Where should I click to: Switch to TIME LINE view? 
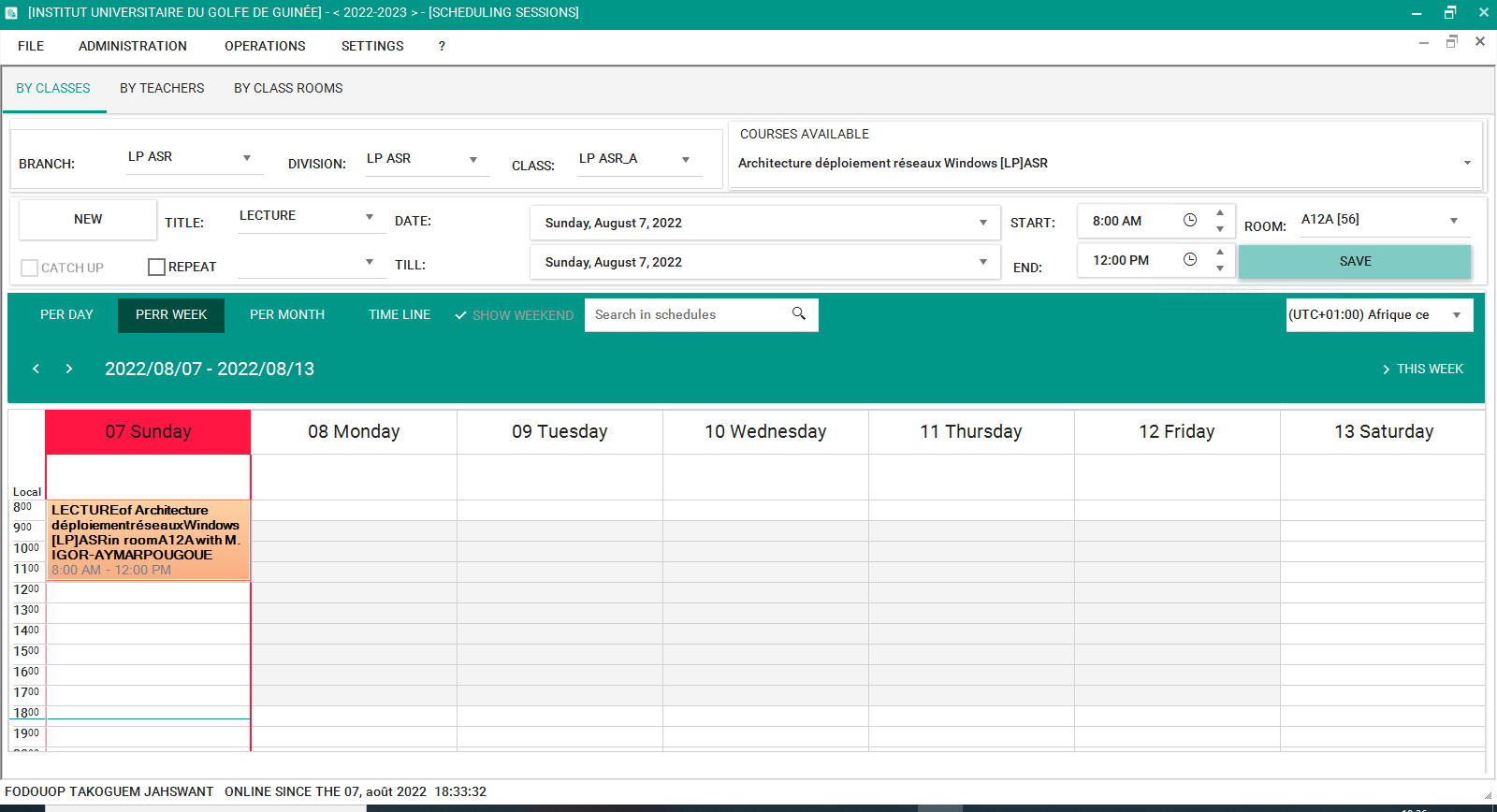click(400, 314)
